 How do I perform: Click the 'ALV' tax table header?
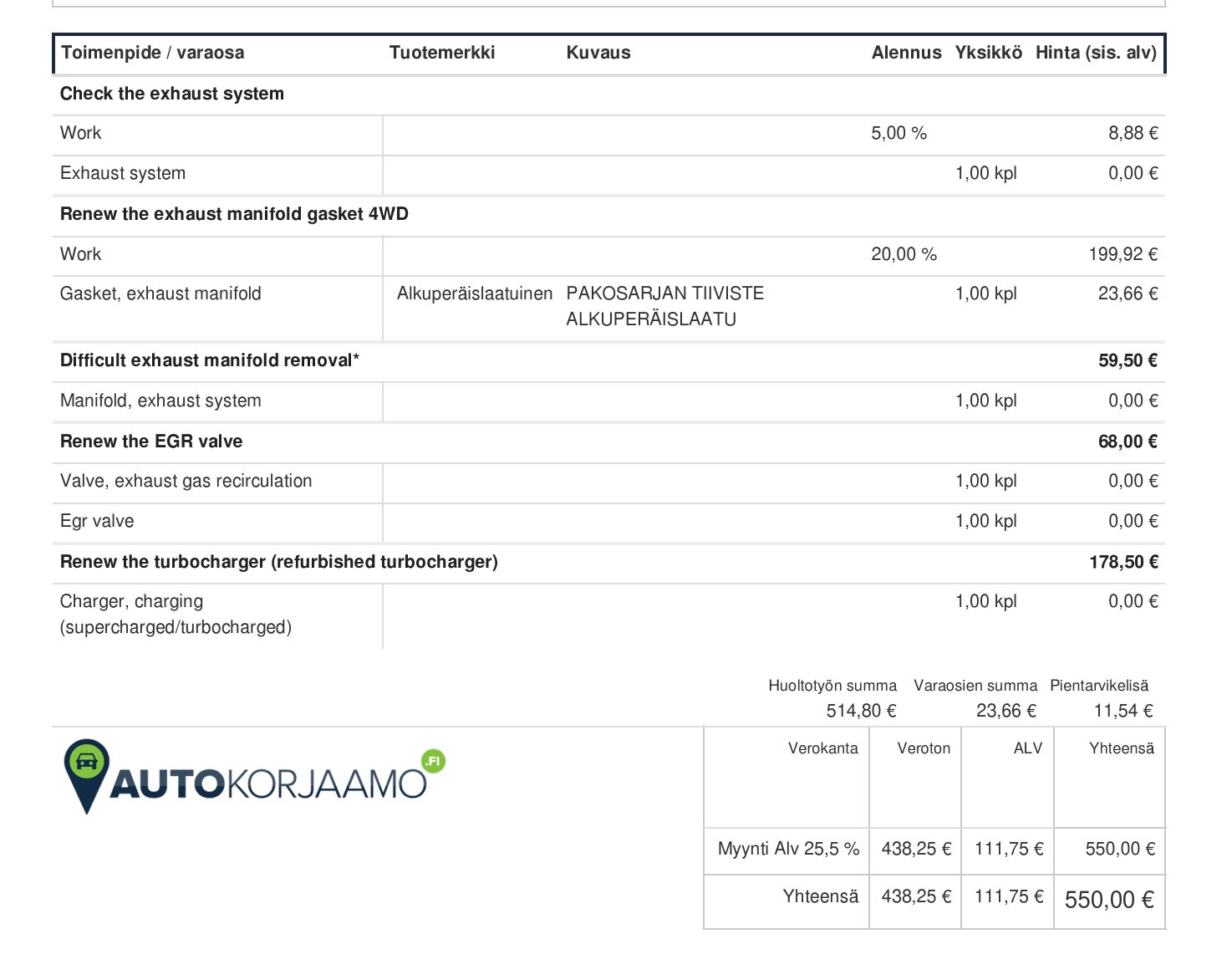pyautogui.click(x=1028, y=748)
